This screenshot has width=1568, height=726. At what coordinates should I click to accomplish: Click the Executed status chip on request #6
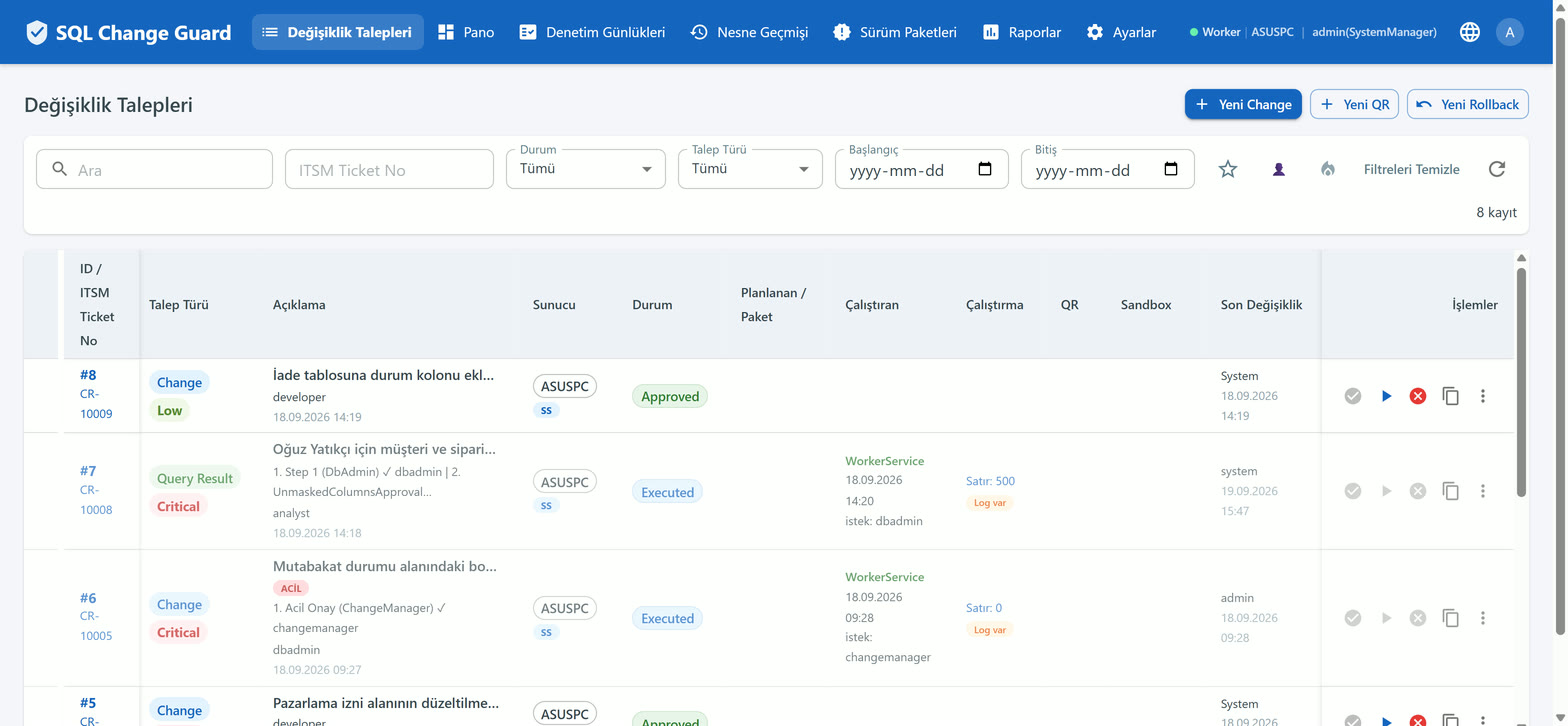667,618
